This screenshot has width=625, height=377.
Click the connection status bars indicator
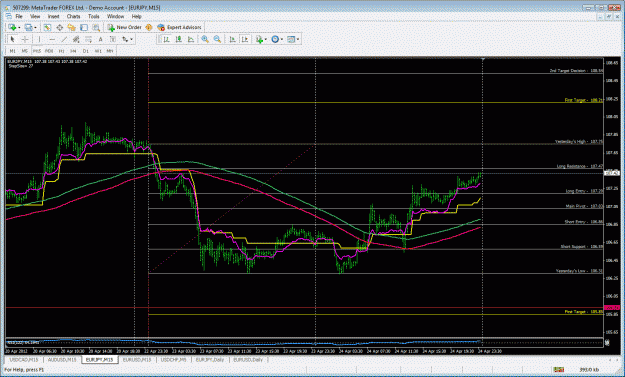[x=558, y=370]
